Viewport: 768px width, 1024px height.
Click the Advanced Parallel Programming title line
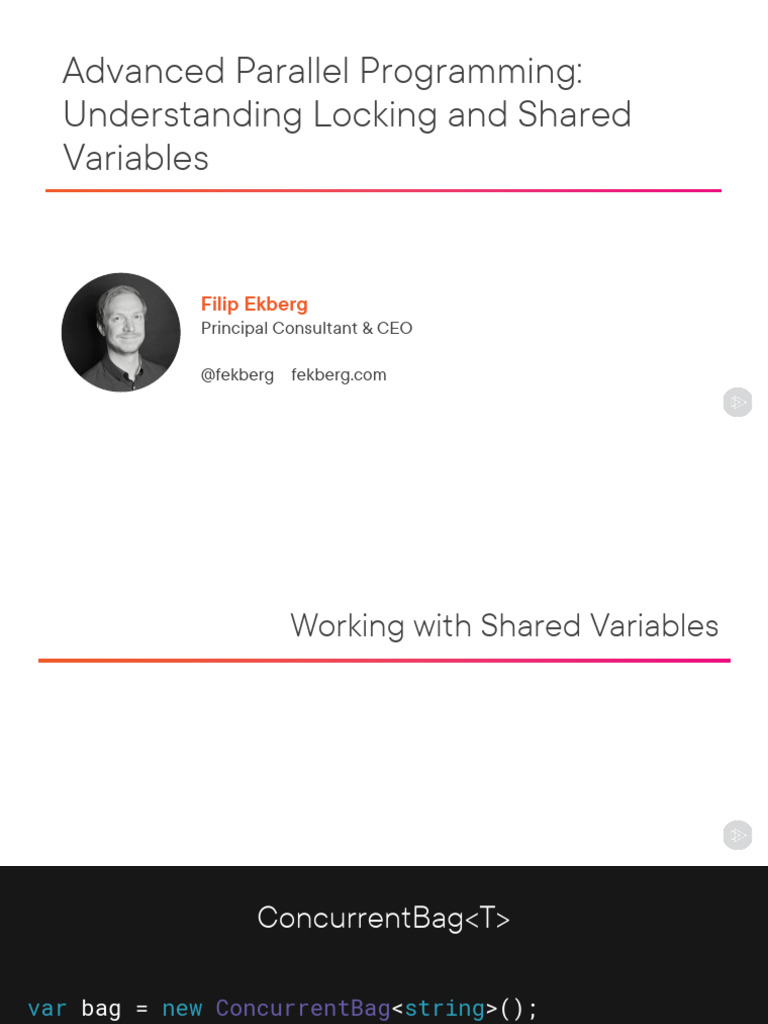click(322, 71)
